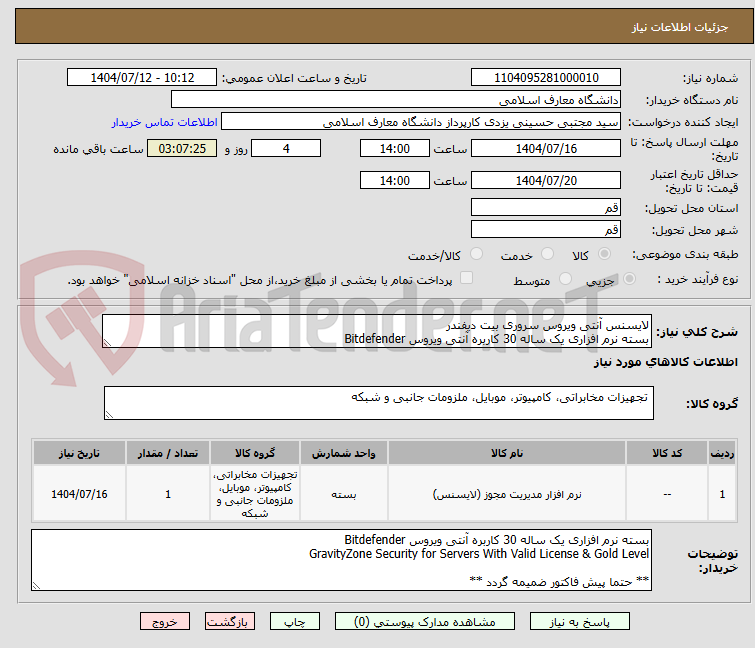Click the شرح کلی نیاز text area
The height and width of the screenshot is (648, 755).
377,331
